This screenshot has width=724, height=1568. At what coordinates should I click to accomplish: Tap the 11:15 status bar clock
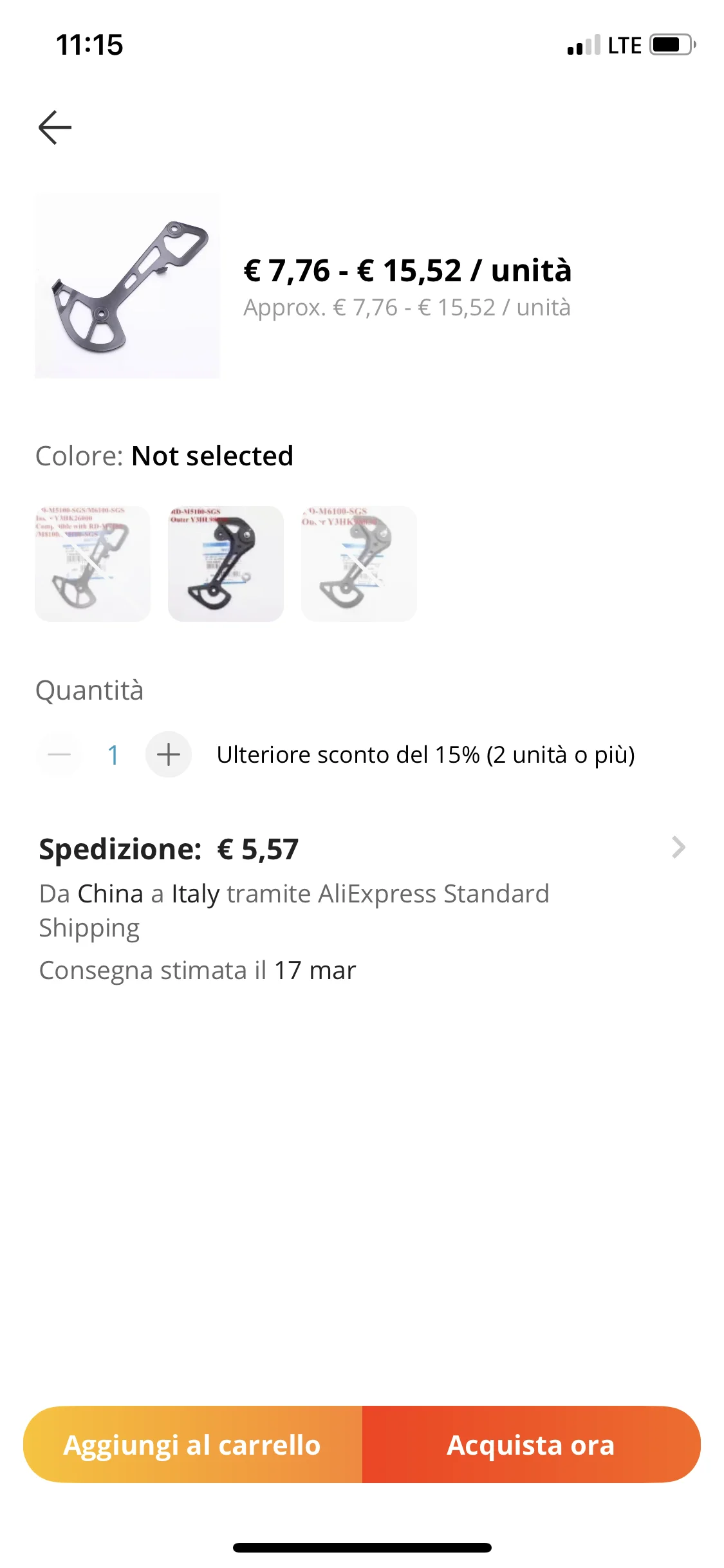(89, 45)
